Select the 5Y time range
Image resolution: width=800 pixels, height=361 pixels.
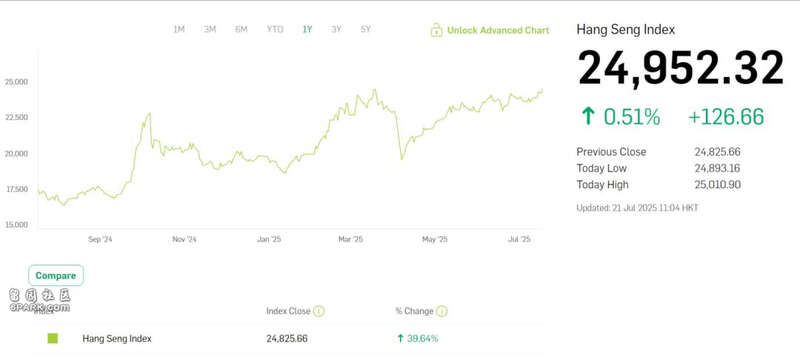point(366,30)
